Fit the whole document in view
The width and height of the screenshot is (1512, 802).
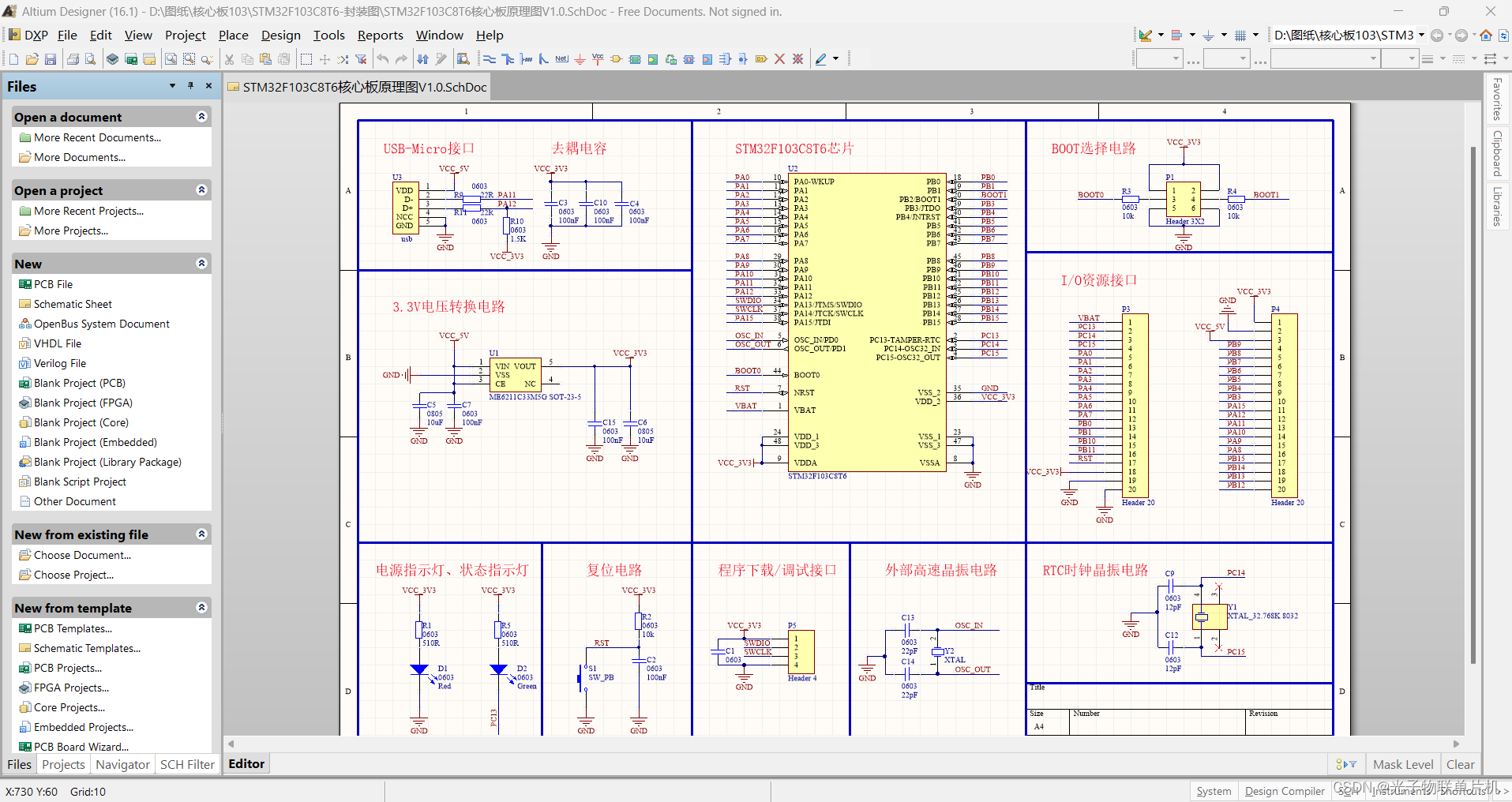pyautogui.click(x=171, y=59)
